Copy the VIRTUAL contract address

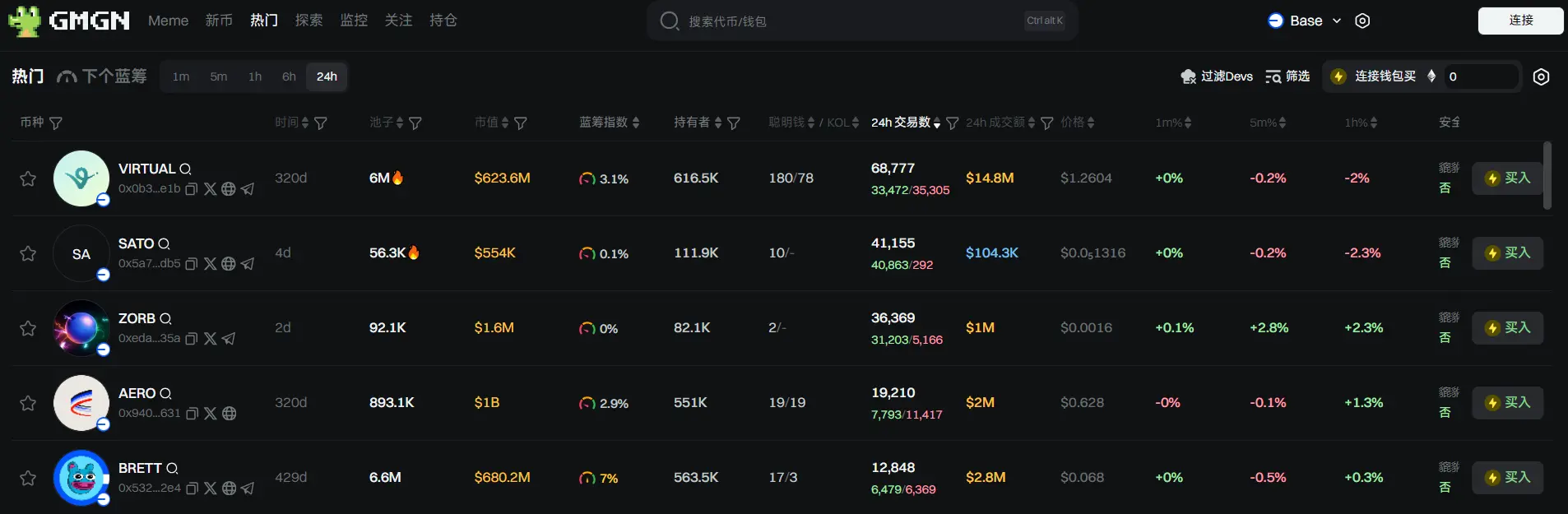(x=191, y=189)
